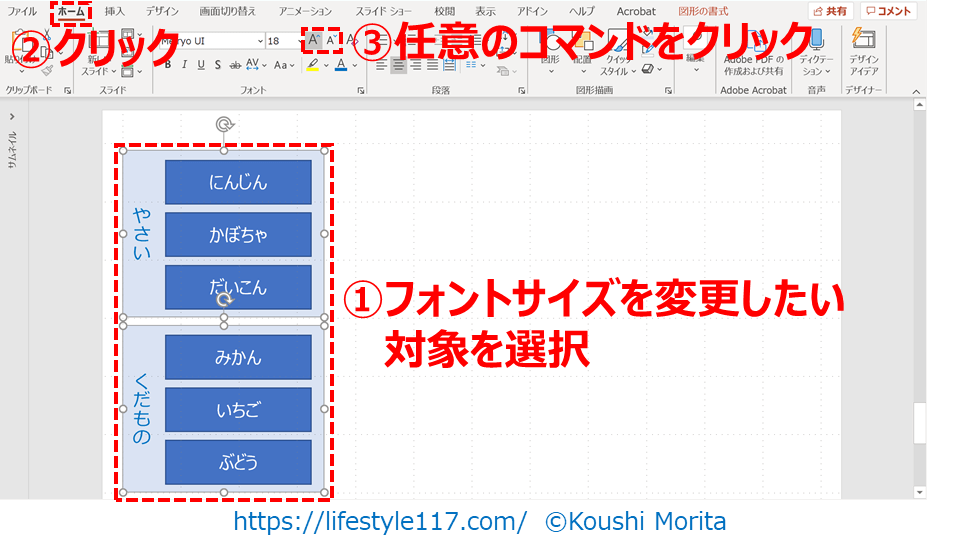The image size is (960, 540).
Task: Open the 挿入 ribbon tab
Action: pos(115,11)
